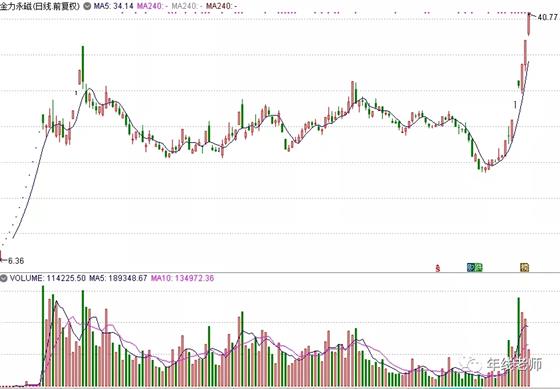Click the latest red candlestick at 40.77
Screen dimensions: 560x389
529,24
